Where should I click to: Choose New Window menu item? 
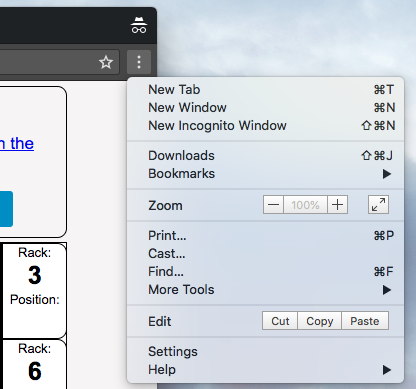266,108
